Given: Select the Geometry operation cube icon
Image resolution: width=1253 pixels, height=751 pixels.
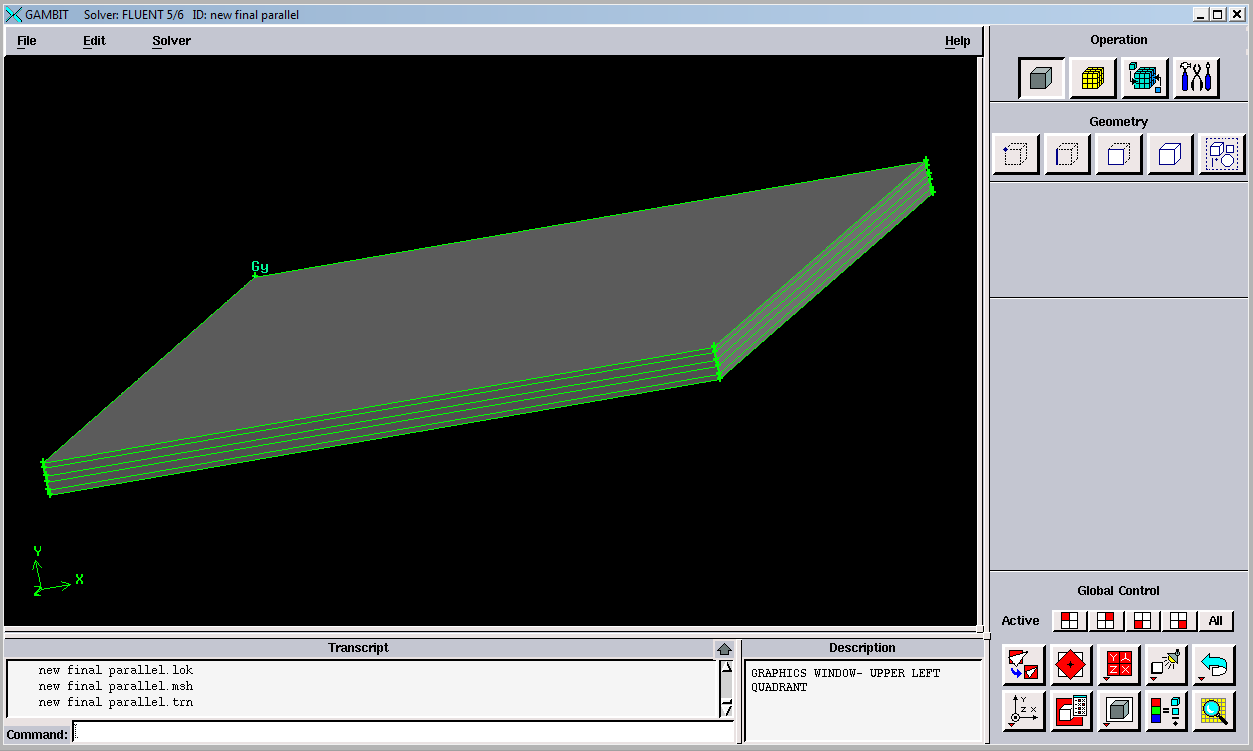Looking at the screenshot, I should coord(1041,78).
